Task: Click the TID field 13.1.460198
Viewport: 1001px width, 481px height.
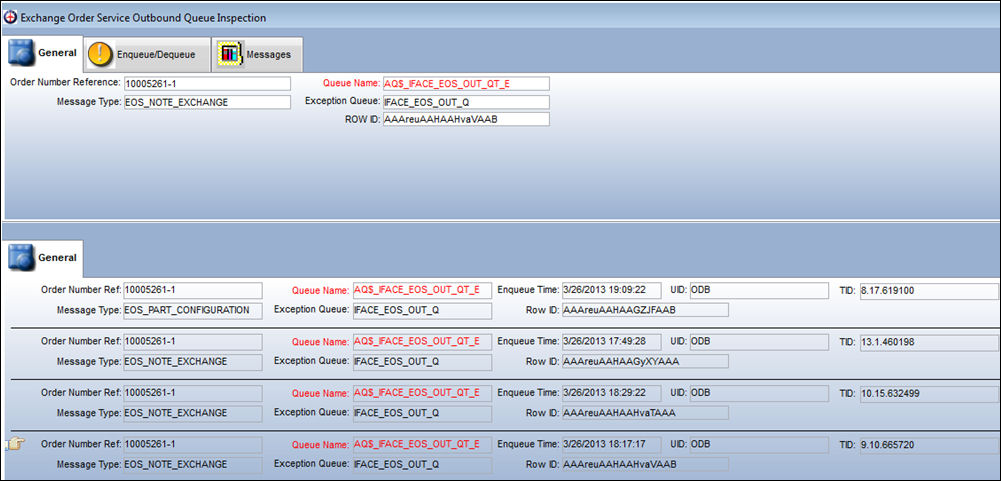Action: [x=930, y=342]
